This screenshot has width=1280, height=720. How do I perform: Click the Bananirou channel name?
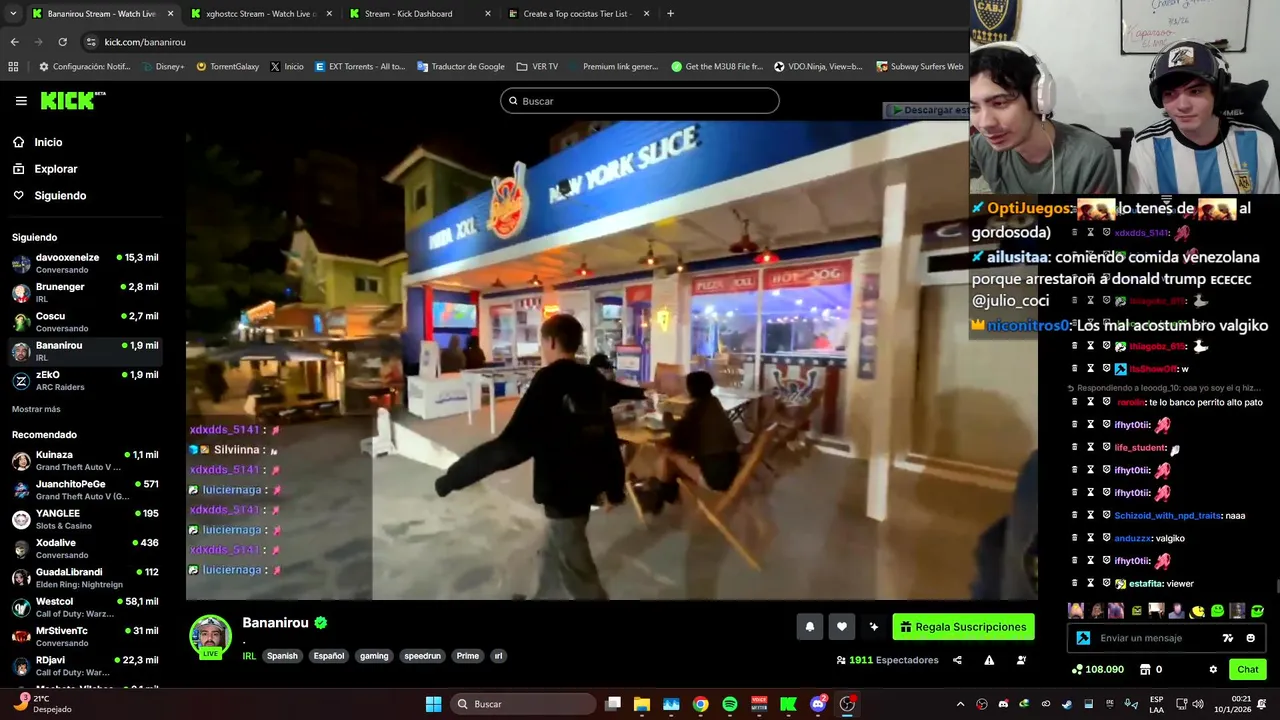[x=275, y=622]
